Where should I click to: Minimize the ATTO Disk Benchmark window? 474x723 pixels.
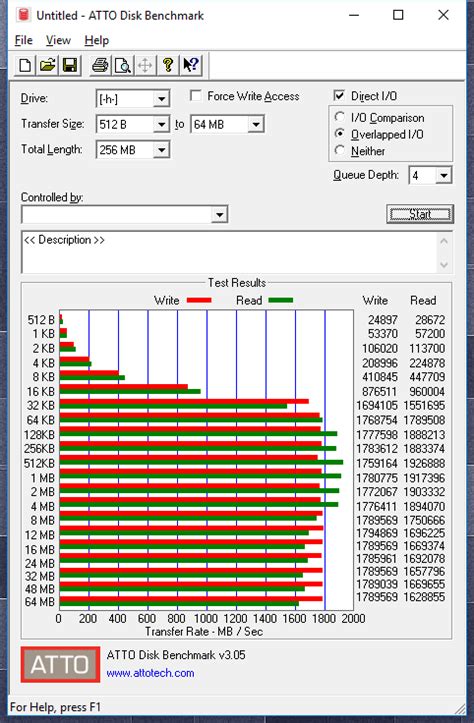(x=354, y=15)
